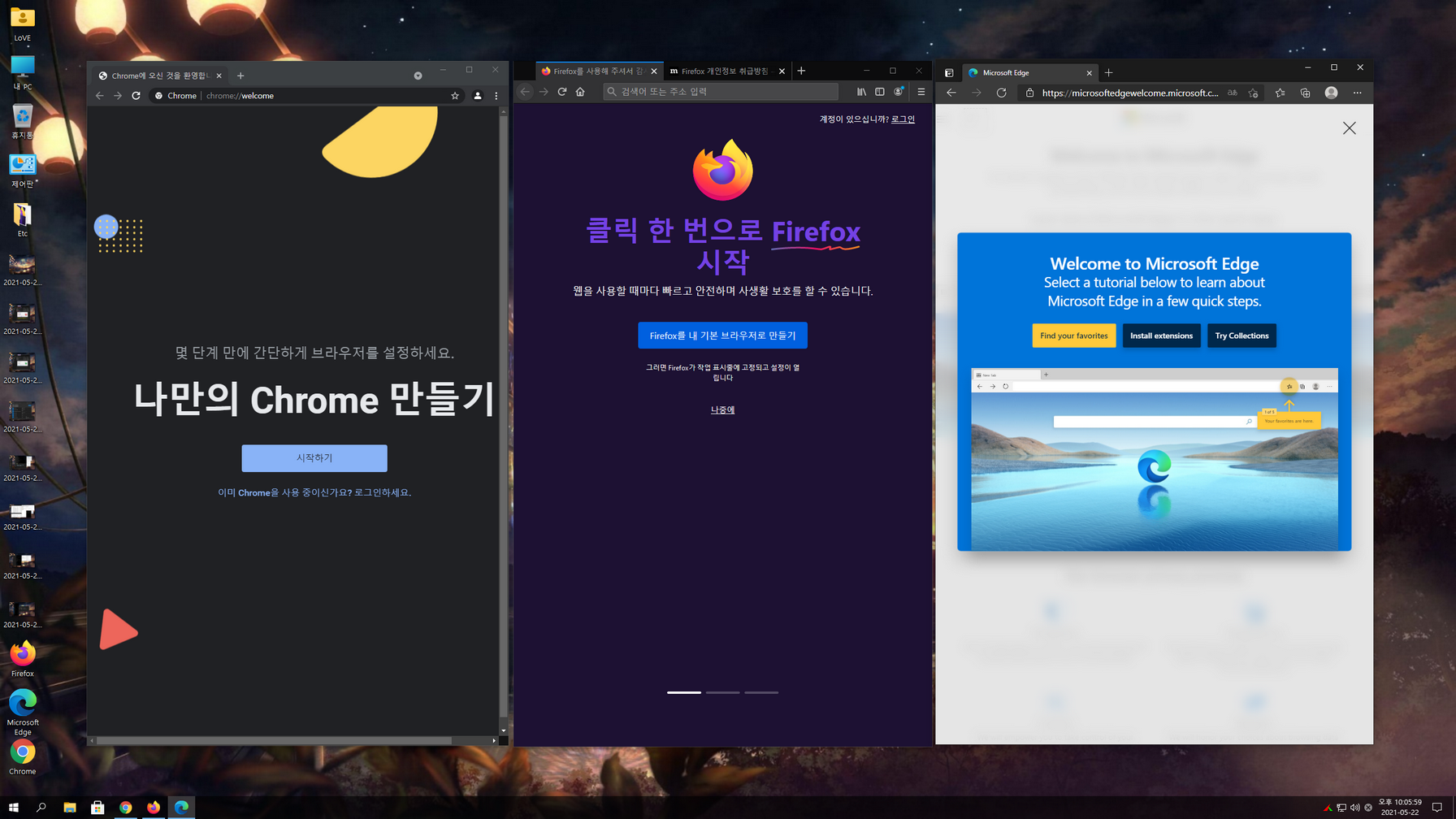Click Find your favorites button
1456x819 pixels.
[x=1074, y=336]
